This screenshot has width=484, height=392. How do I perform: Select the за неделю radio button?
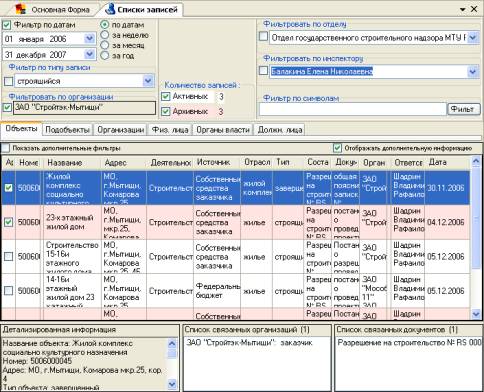point(105,35)
